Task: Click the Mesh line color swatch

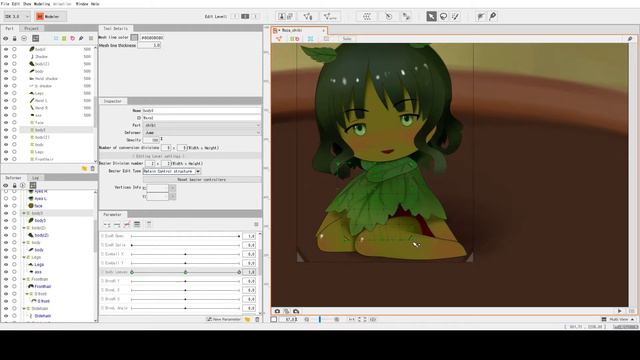Action: coord(134,38)
